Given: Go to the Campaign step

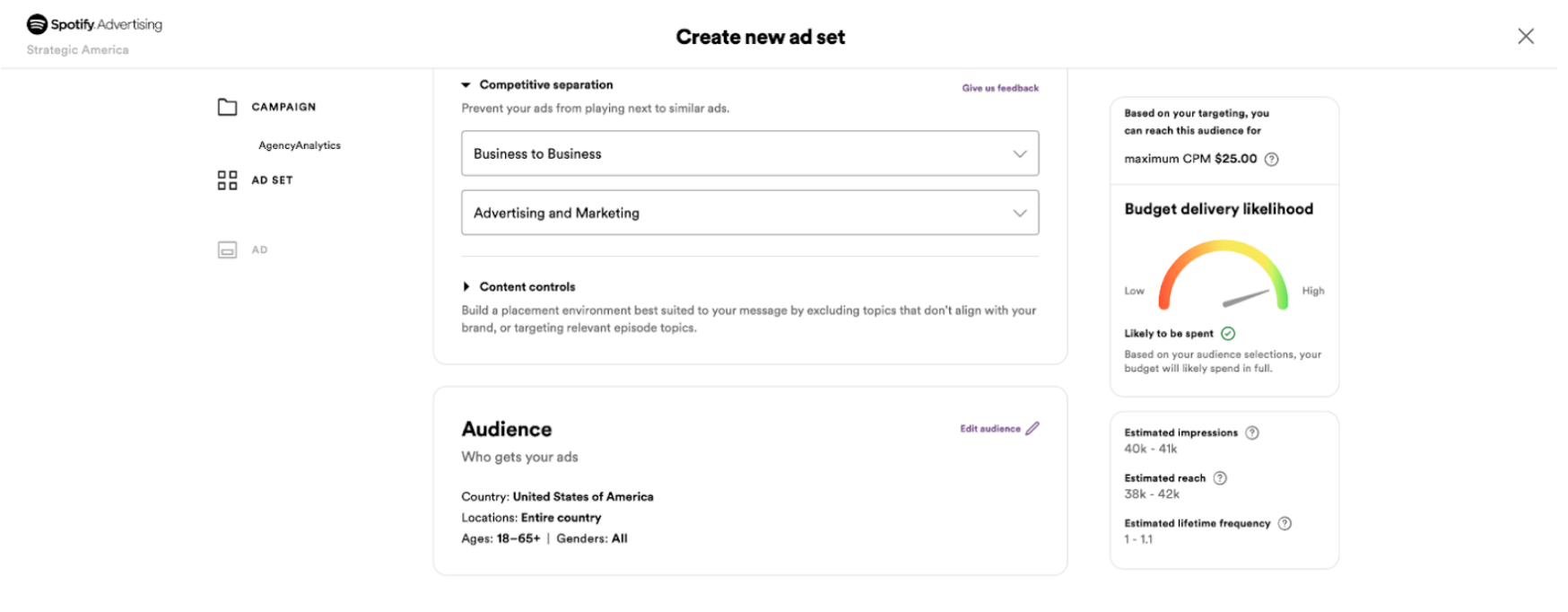Looking at the screenshot, I should [283, 107].
